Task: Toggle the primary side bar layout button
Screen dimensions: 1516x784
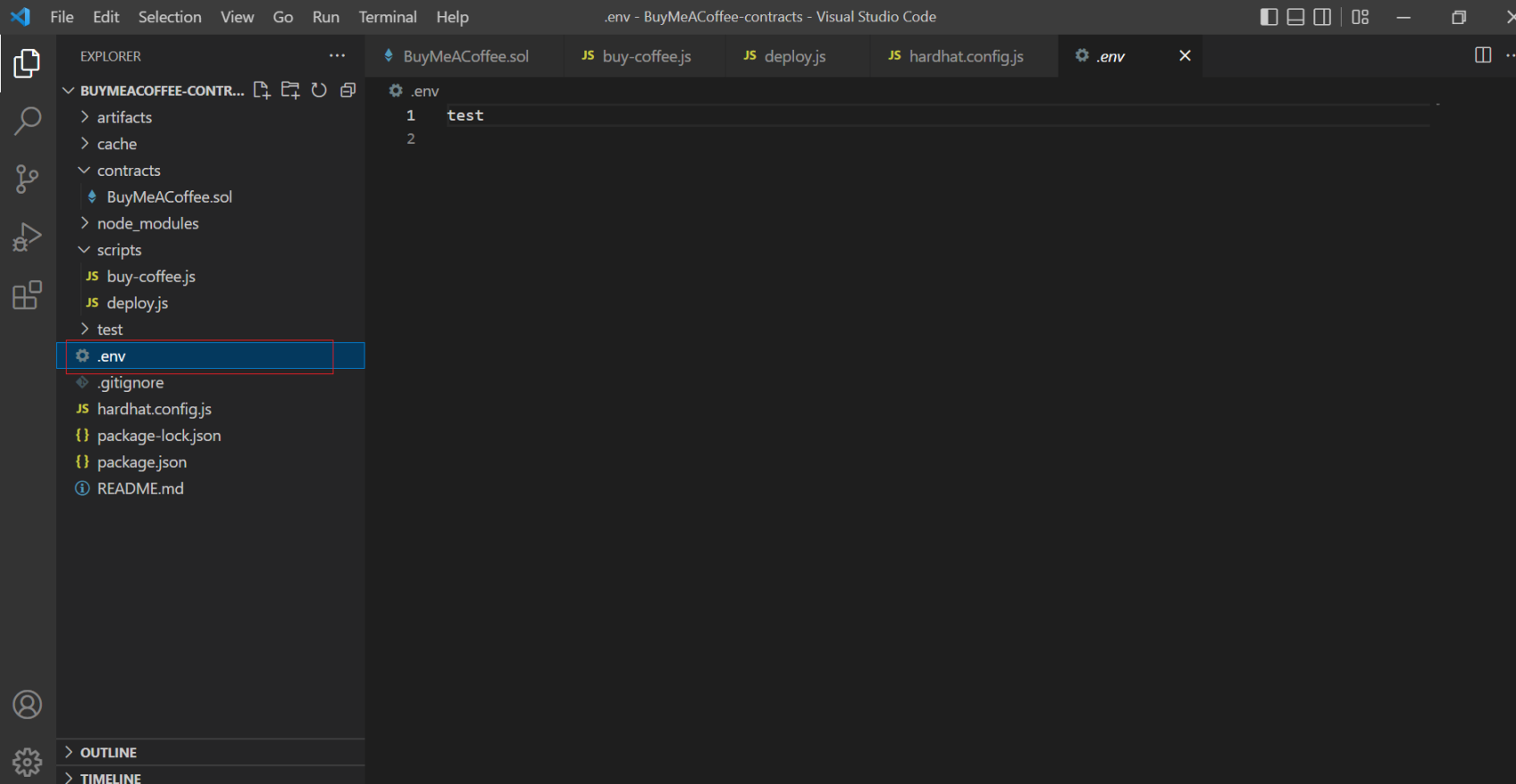Action: coord(1269,17)
